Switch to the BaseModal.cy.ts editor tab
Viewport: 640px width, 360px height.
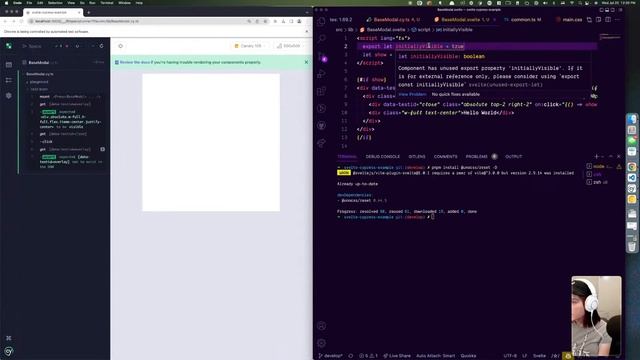[393, 20]
